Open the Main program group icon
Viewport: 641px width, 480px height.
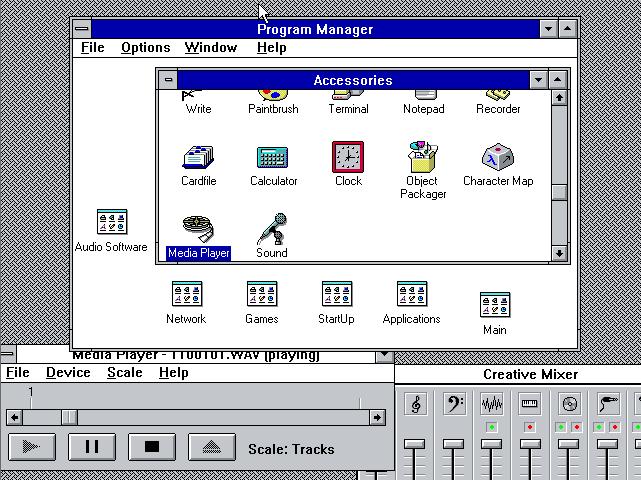[x=495, y=305]
